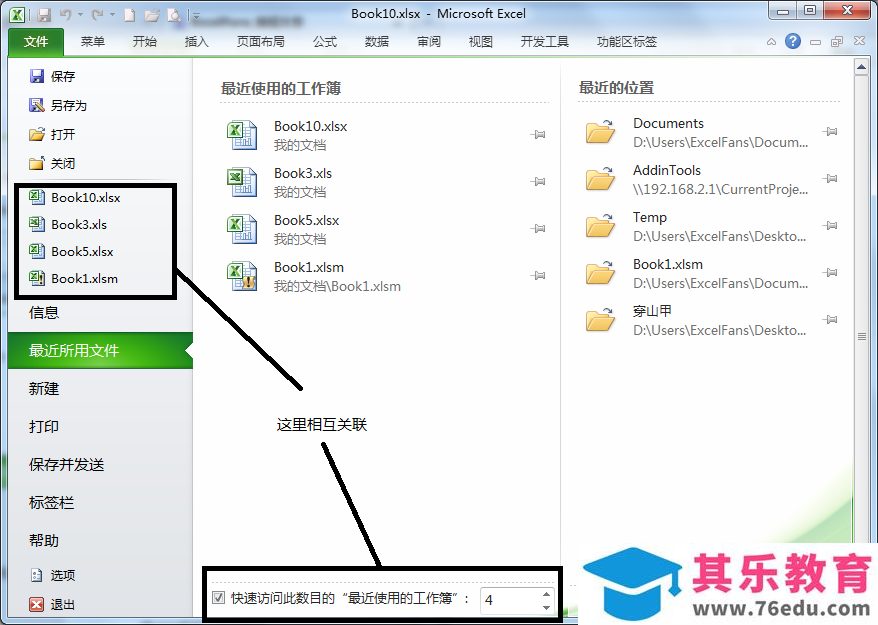
Task: Pin the Temp folder location
Action: pyautogui.click(x=830, y=226)
